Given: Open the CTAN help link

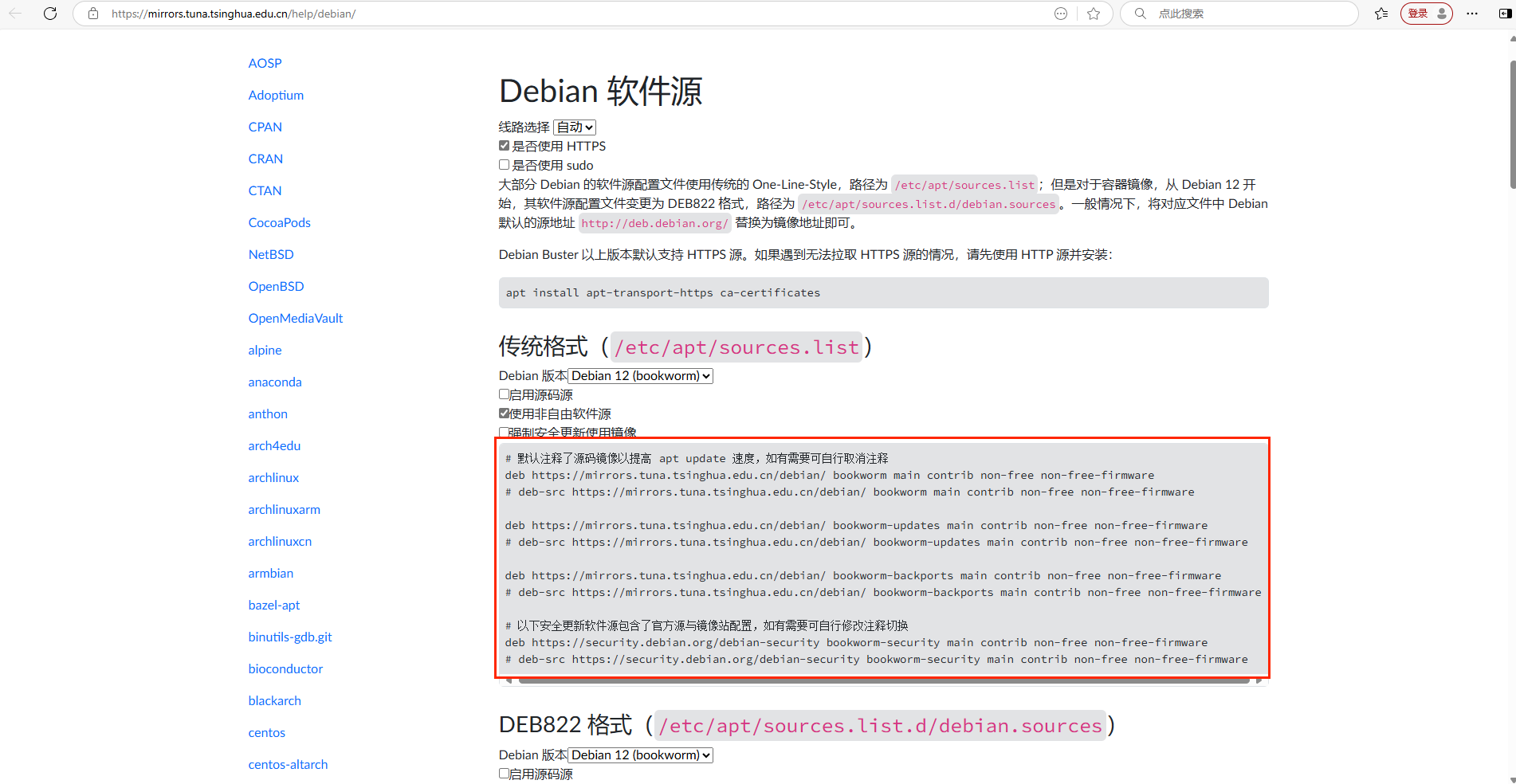Looking at the screenshot, I should coord(265,190).
